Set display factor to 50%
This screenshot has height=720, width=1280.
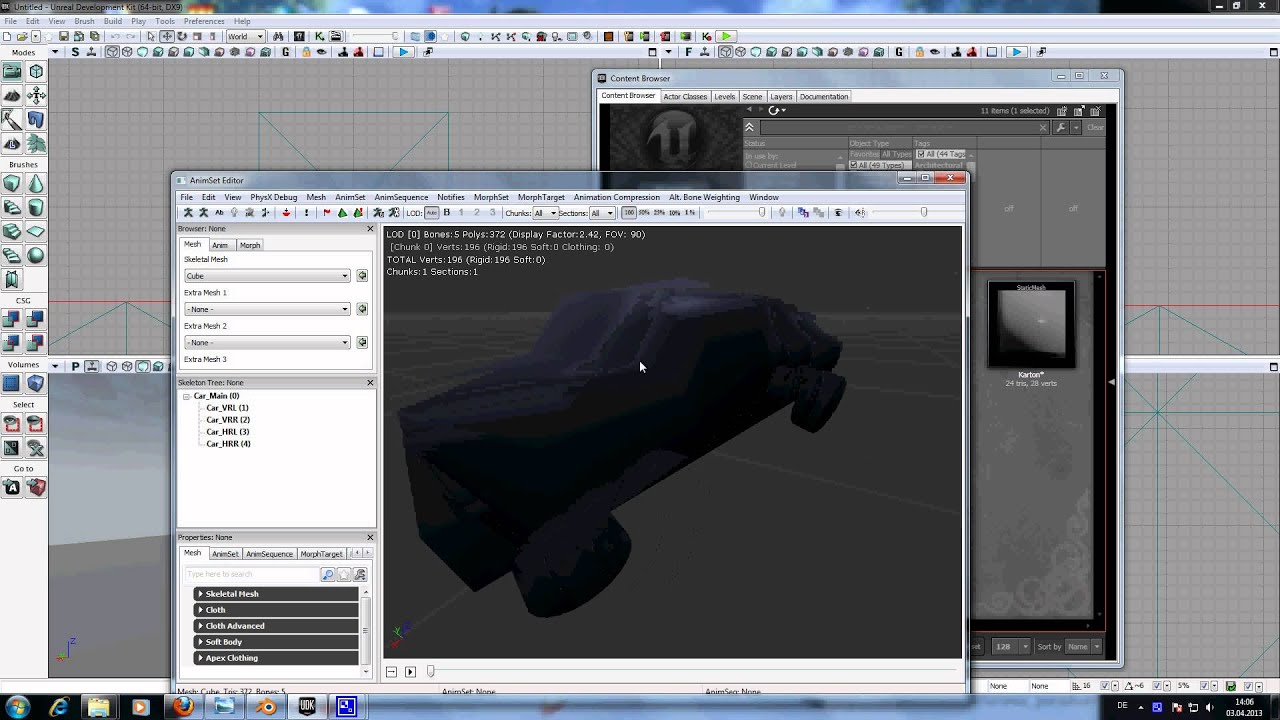(x=643, y=213)
